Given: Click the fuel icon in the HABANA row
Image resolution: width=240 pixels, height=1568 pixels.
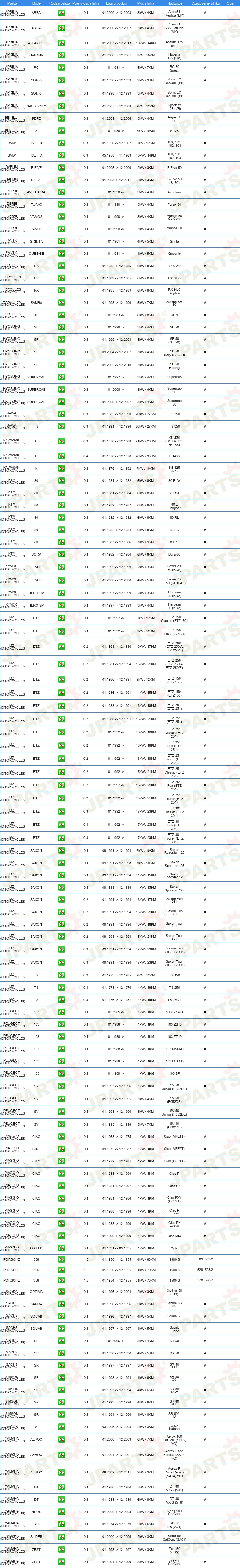Looking at the screenshot, I should [61, 55].
